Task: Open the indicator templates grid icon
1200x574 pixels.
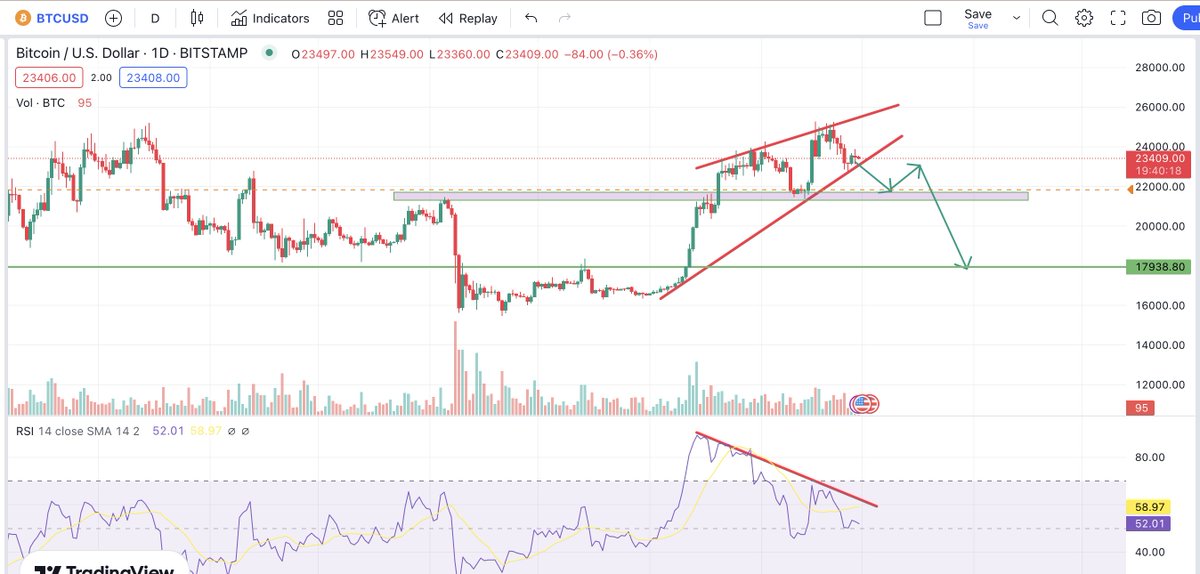Action: 335,18
